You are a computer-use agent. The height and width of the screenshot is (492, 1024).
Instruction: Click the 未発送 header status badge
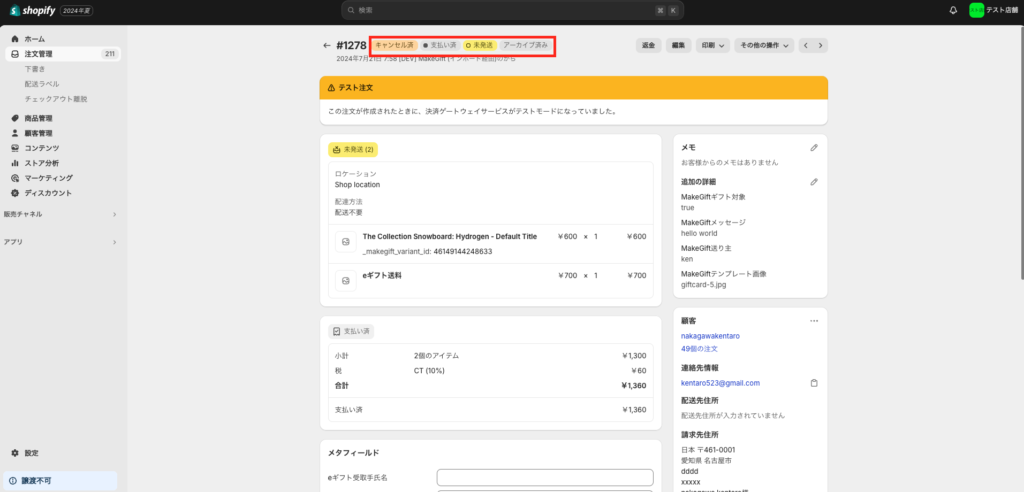(480, 45)
